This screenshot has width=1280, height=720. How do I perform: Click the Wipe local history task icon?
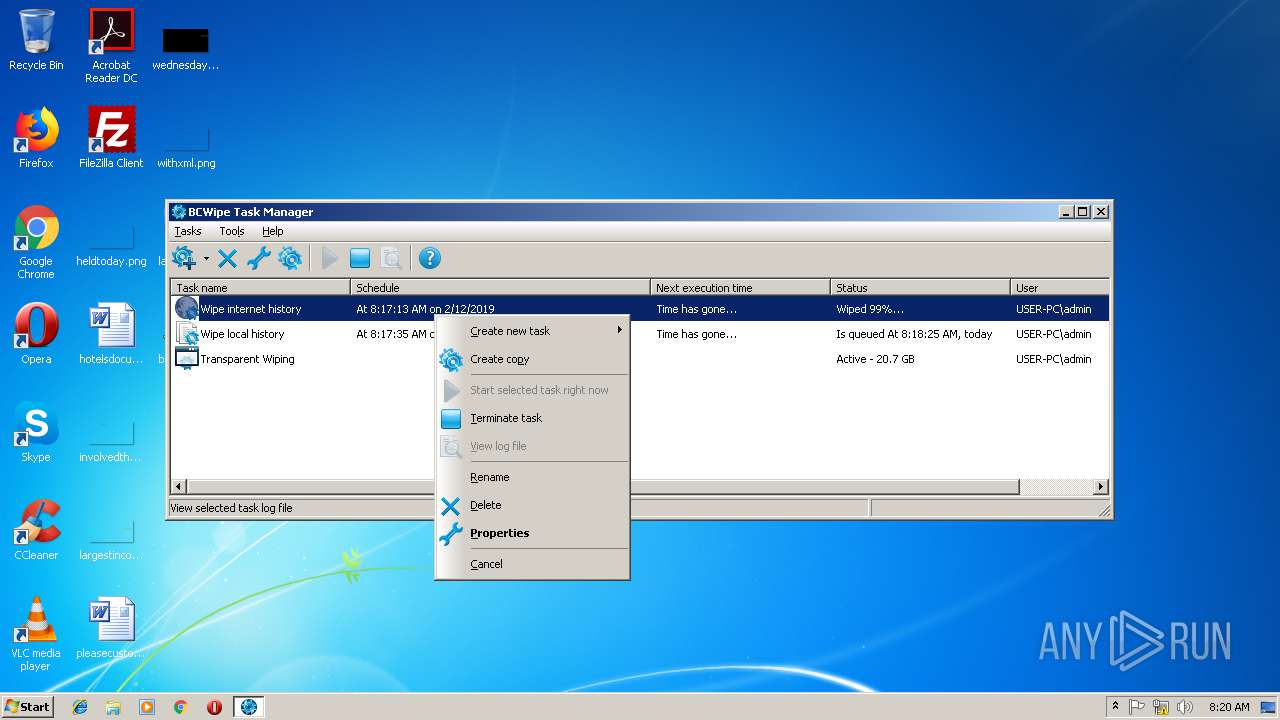pos(186,334)
